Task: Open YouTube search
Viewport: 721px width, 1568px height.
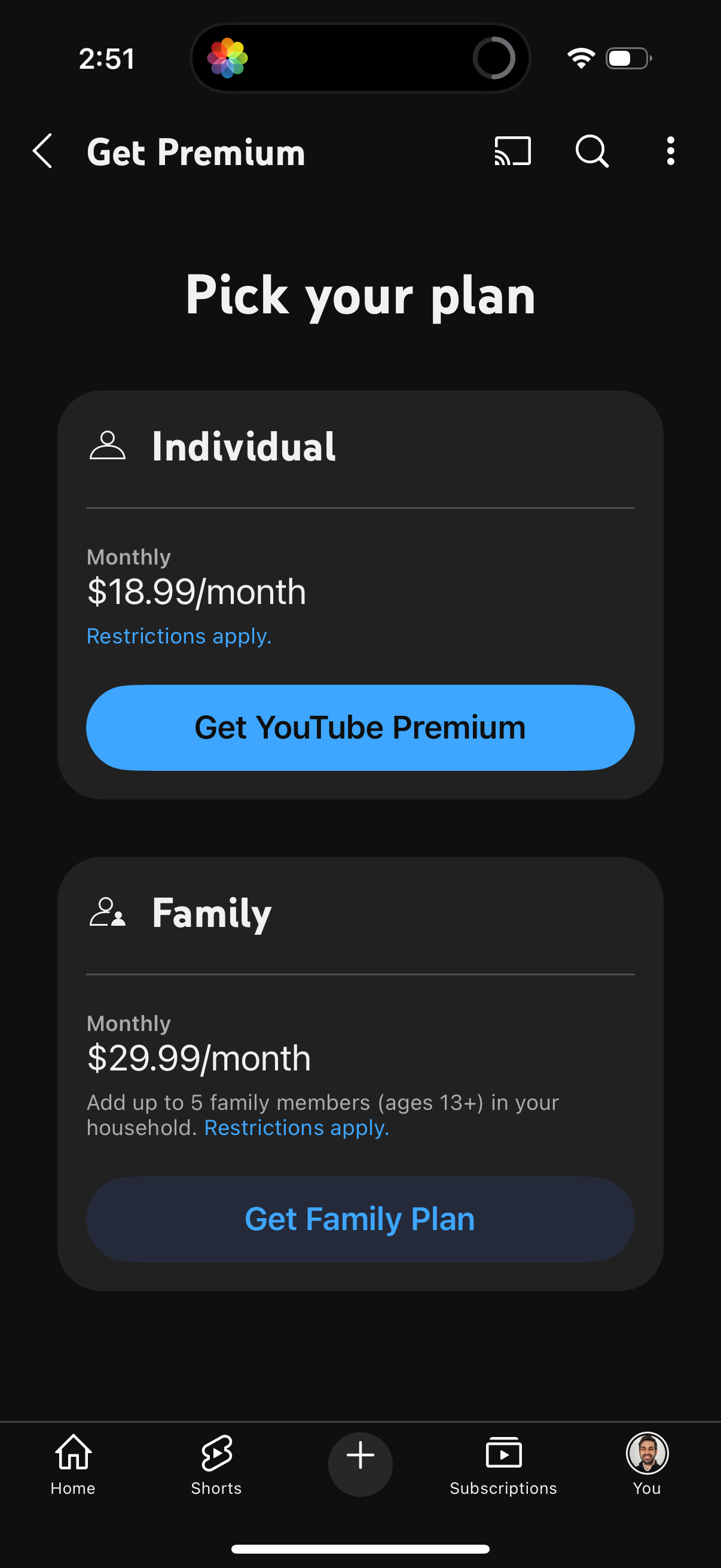Action: pyautogui.click(x=590, y=151)
